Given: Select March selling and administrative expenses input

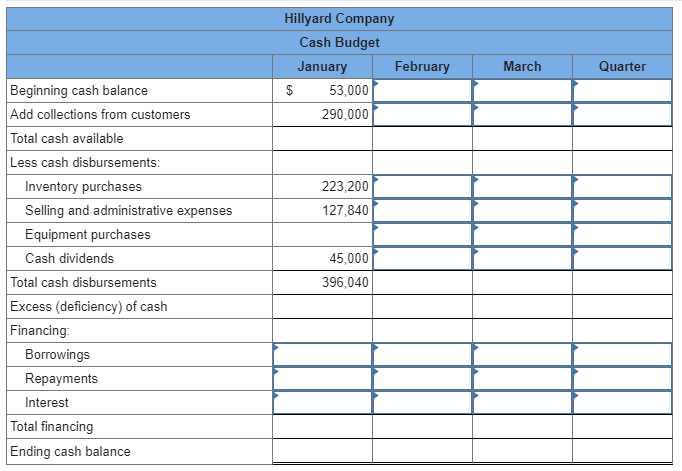Looking at the screenshot, I should (x=522, y=210).
